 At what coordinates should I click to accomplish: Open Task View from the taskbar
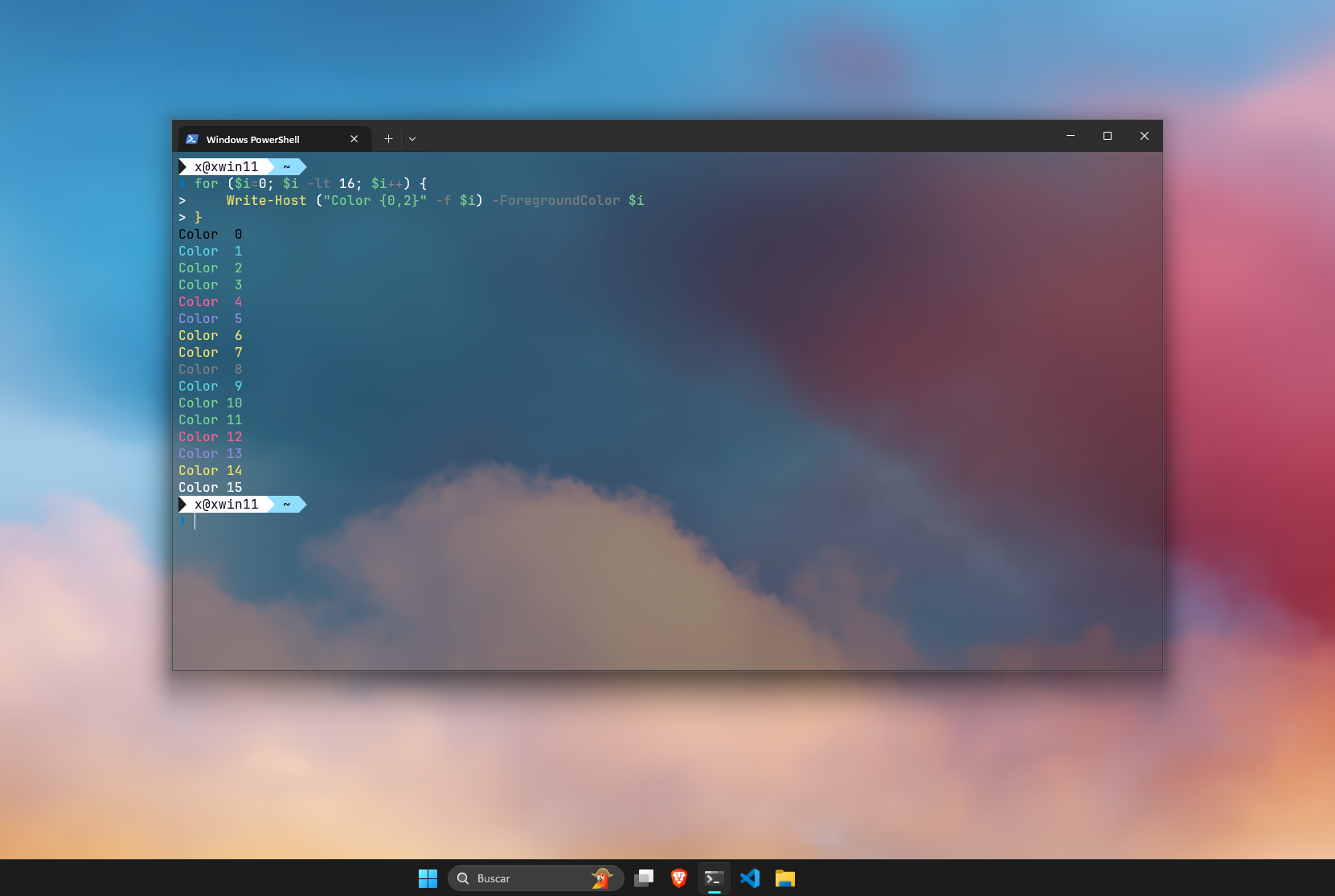pos(644,878)
